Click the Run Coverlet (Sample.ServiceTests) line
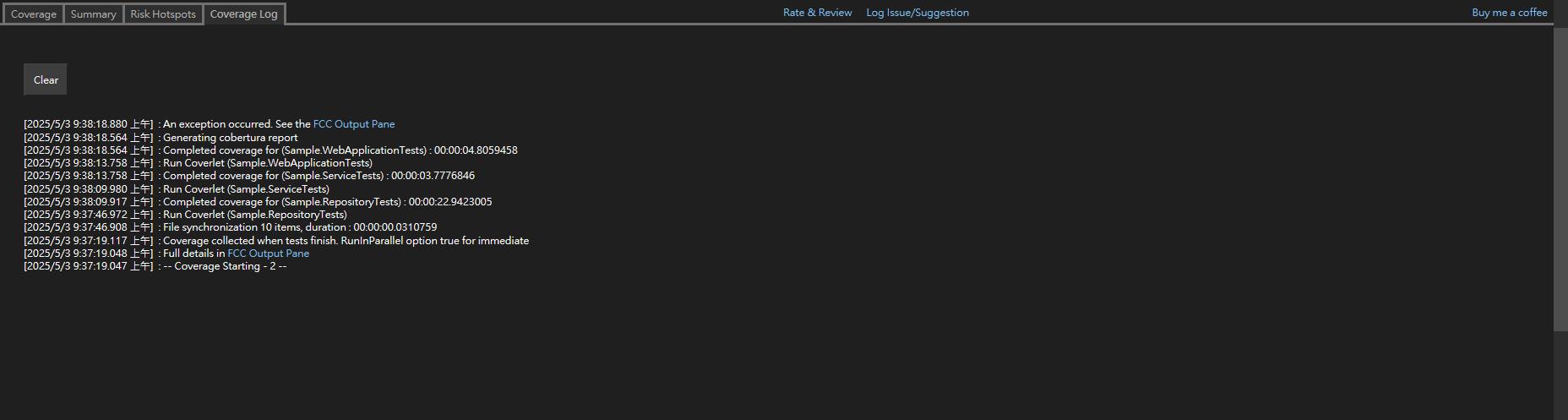This screenshot has height=420, width=1568. (246, 189)
